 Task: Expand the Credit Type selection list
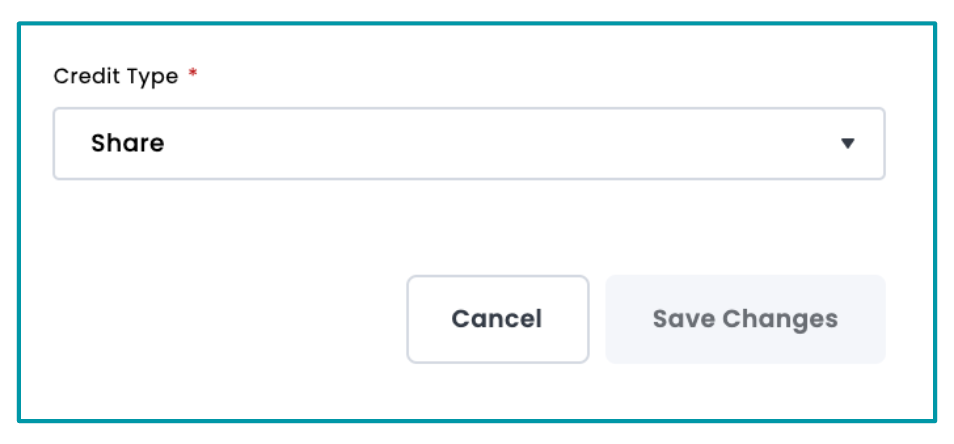[x=468, y=144]
